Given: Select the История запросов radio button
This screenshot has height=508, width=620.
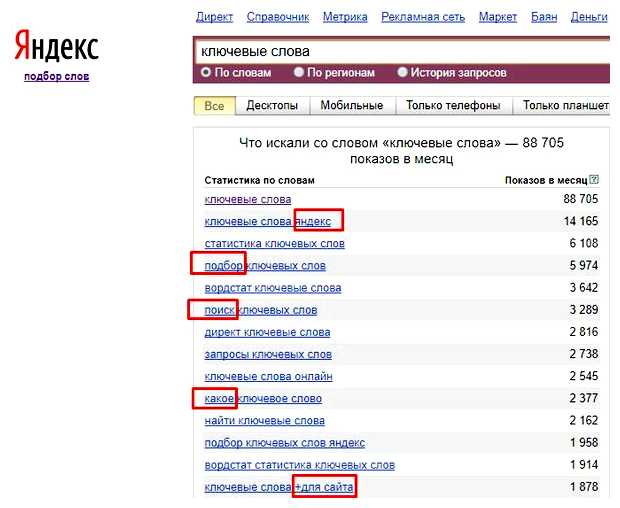Looking at the screenshot, I should click(x=402, y=72).
